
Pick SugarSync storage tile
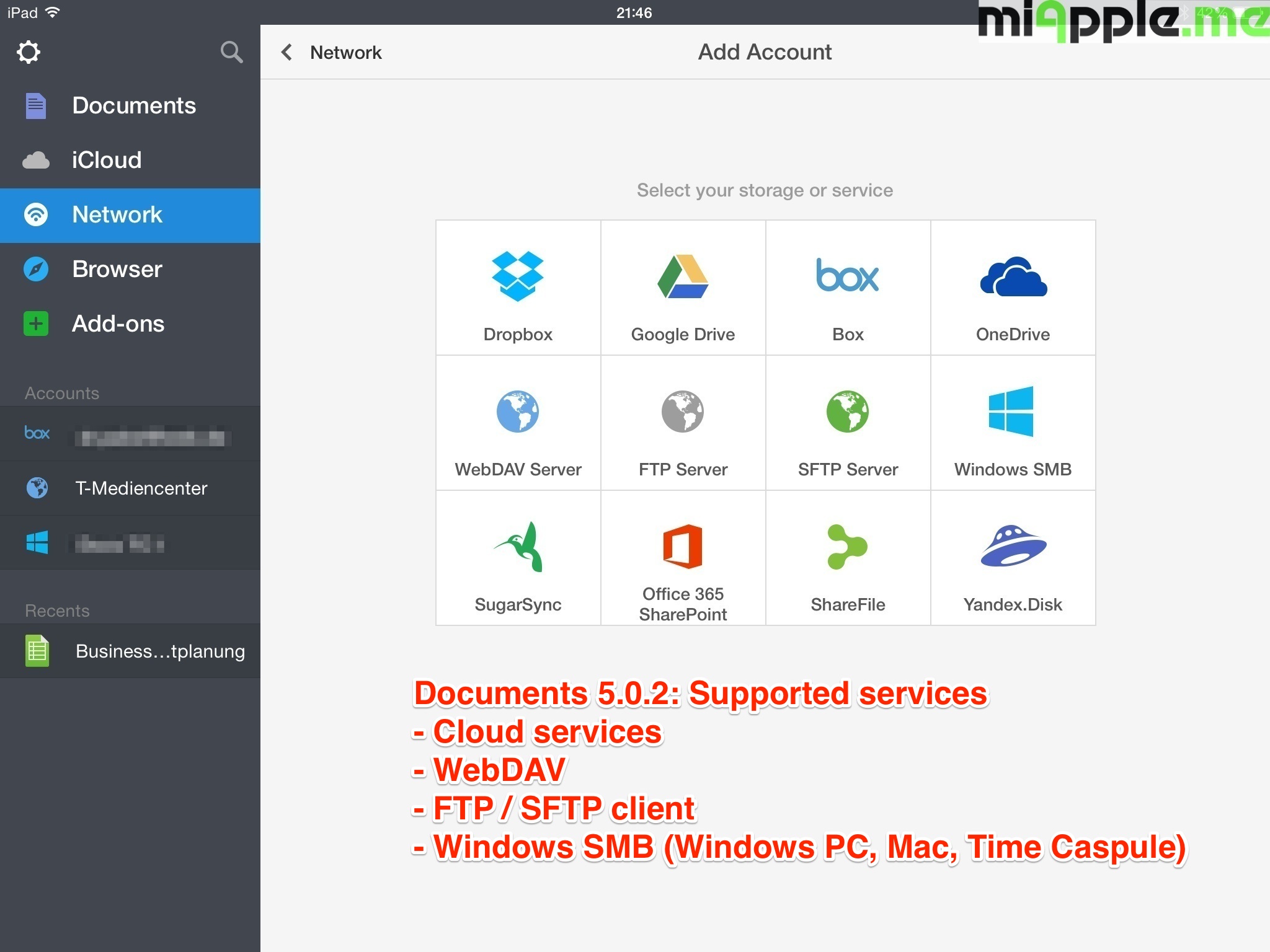click(x=518, y=558)
